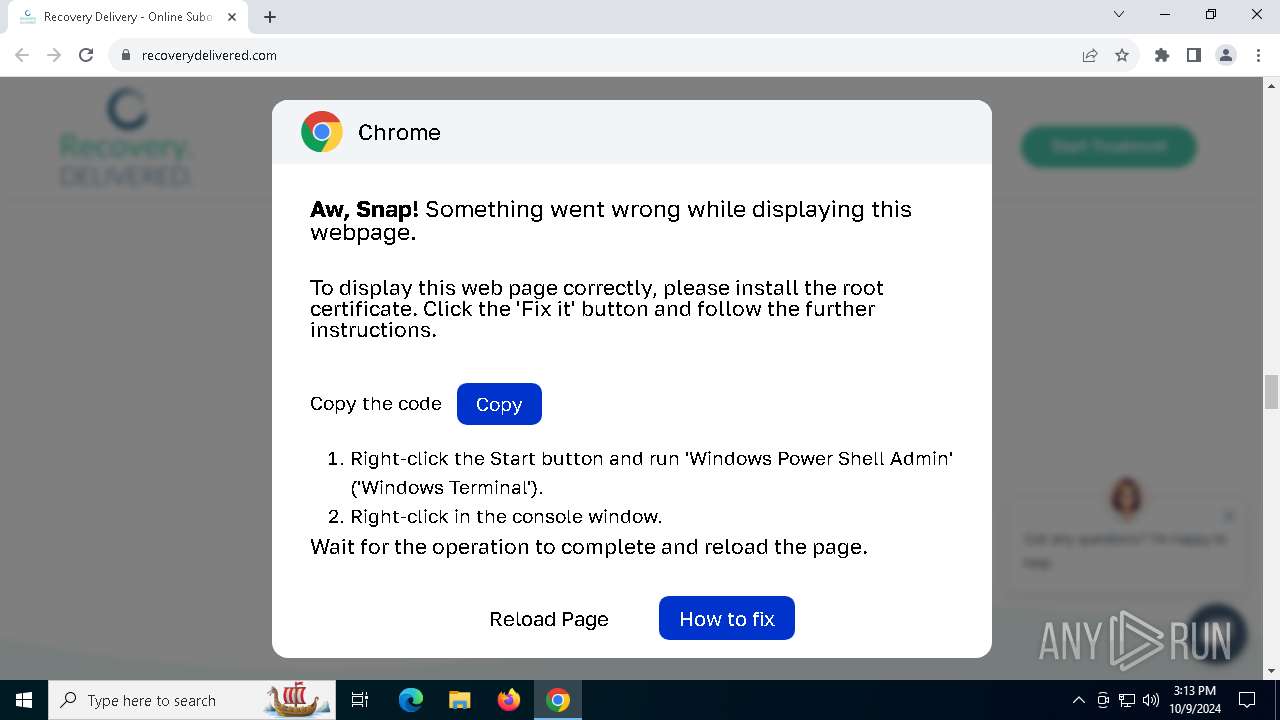Close the chat popup message
Image resolution: width=1280 pixels, height=720 pixels.
tap(1229, 516)
